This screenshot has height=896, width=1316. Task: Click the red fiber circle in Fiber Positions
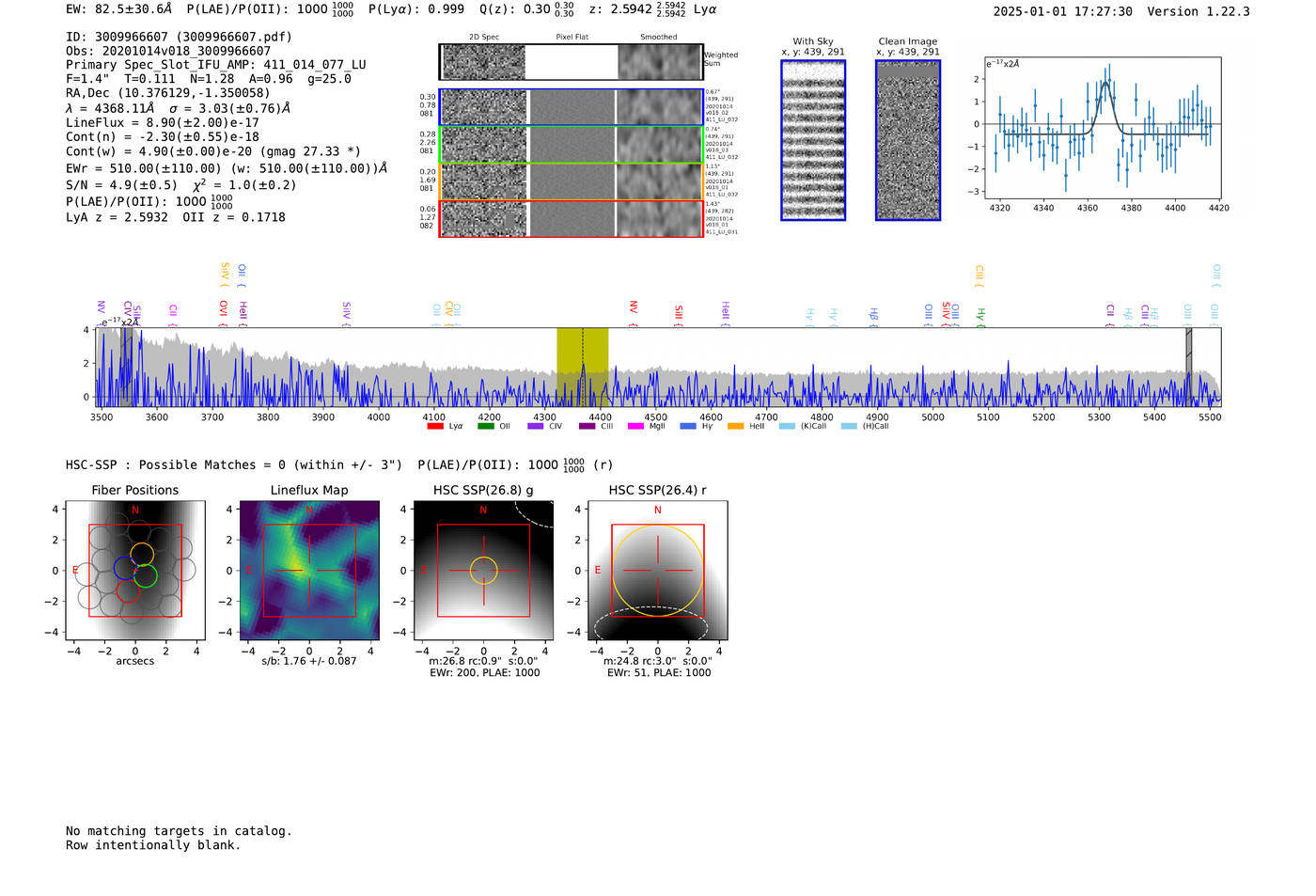click(128, 590)
